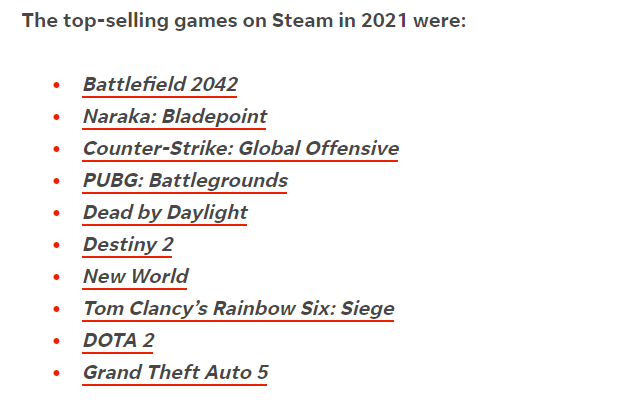Viewport: 630px width, 420px height.
Task: Open the Battlefield 2042 link
Action: click(x=160, y=84)
